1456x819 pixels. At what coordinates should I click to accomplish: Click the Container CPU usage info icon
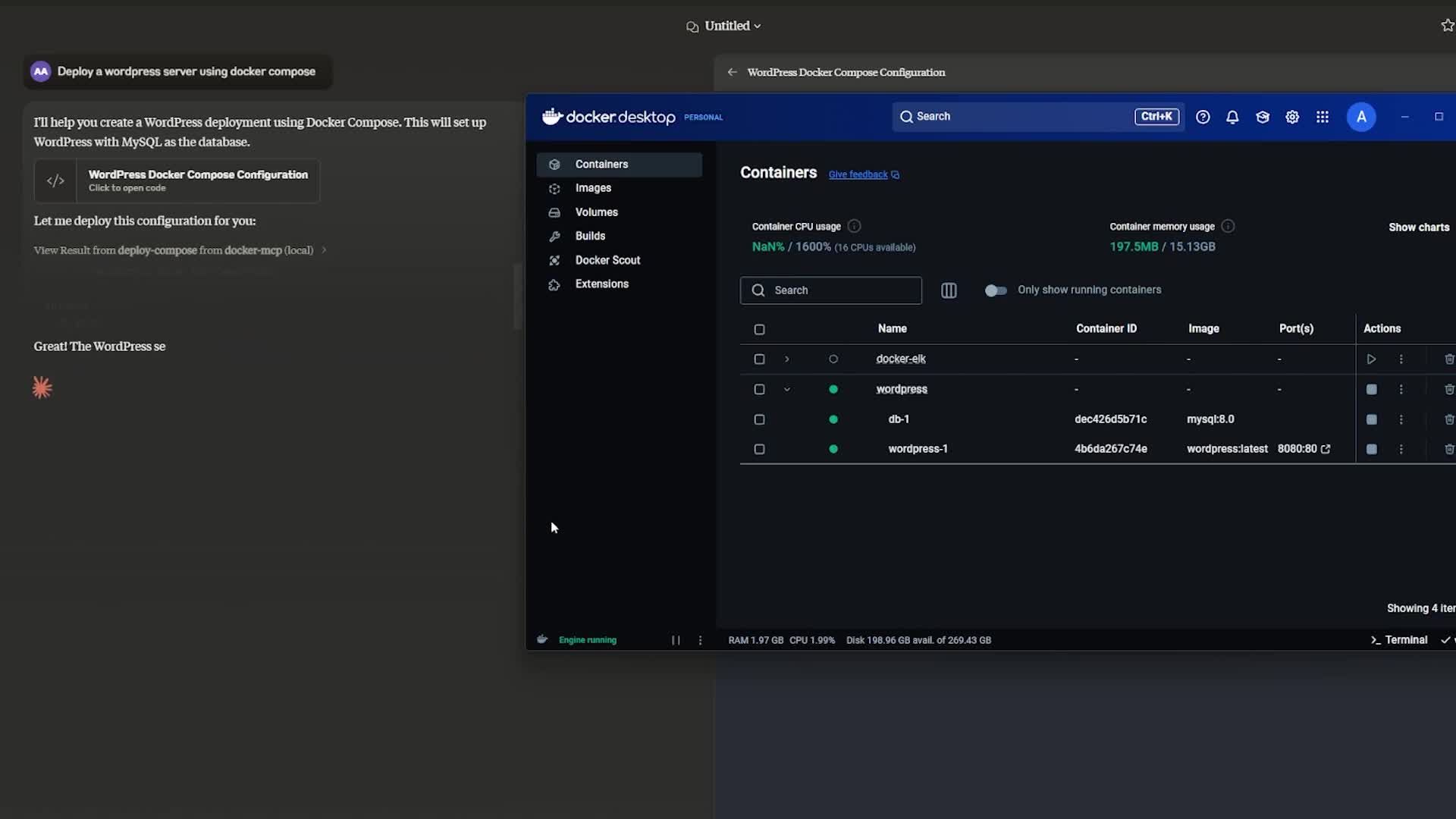click(854, 226)
